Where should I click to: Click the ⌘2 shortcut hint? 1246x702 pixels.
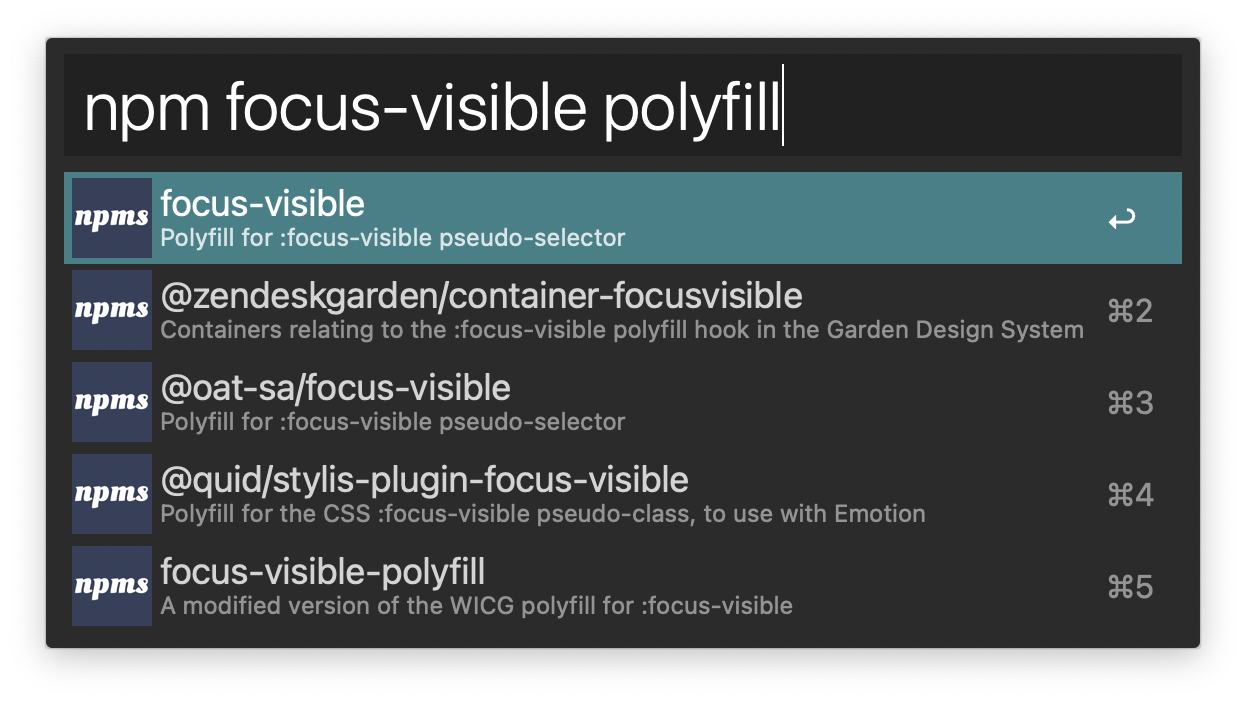(1130, 311)
